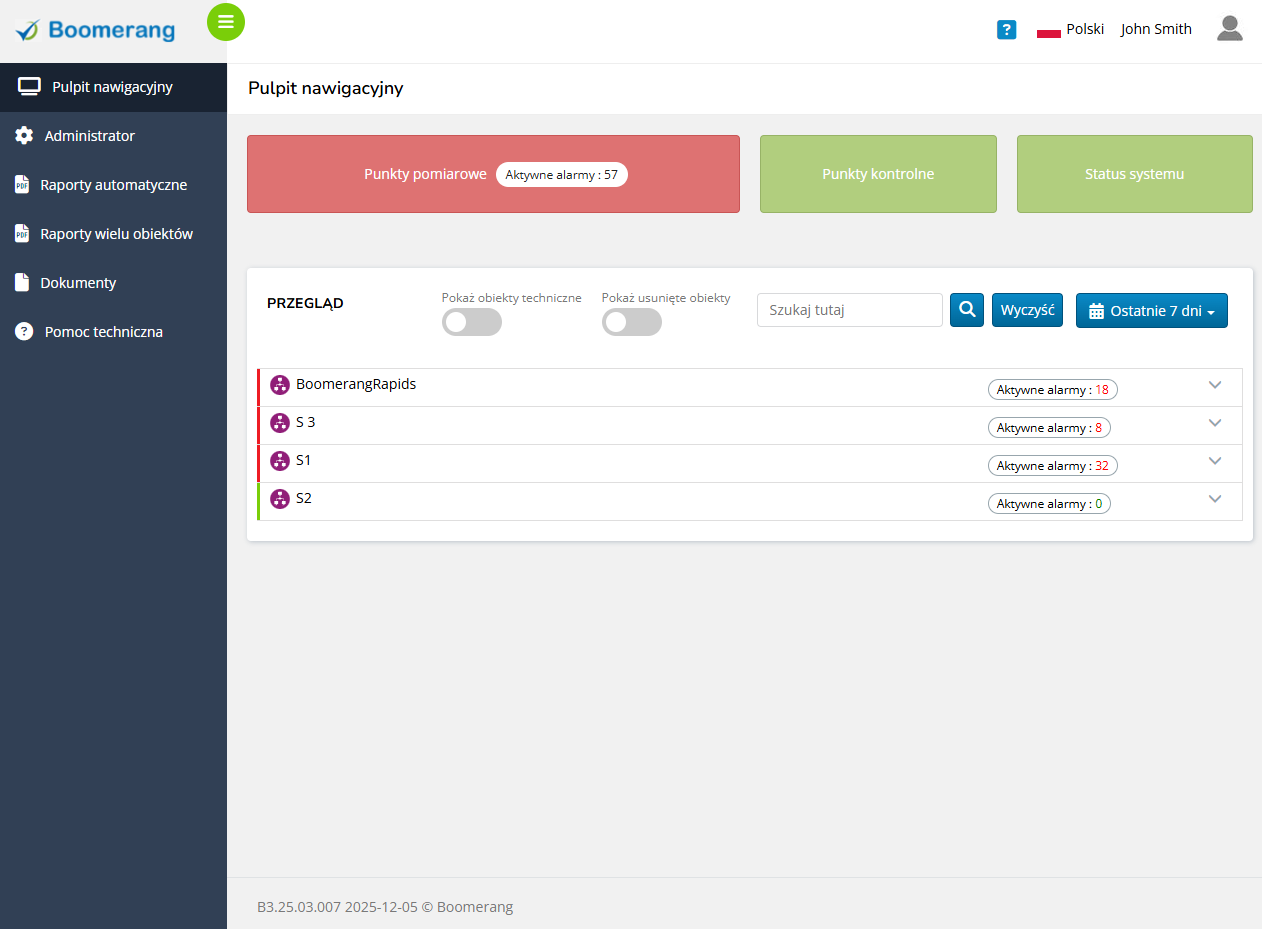Viewport: 1262px width, 929px height.
Task: Click the Polish flag language icon
Action: click(x=1048, y=30)
